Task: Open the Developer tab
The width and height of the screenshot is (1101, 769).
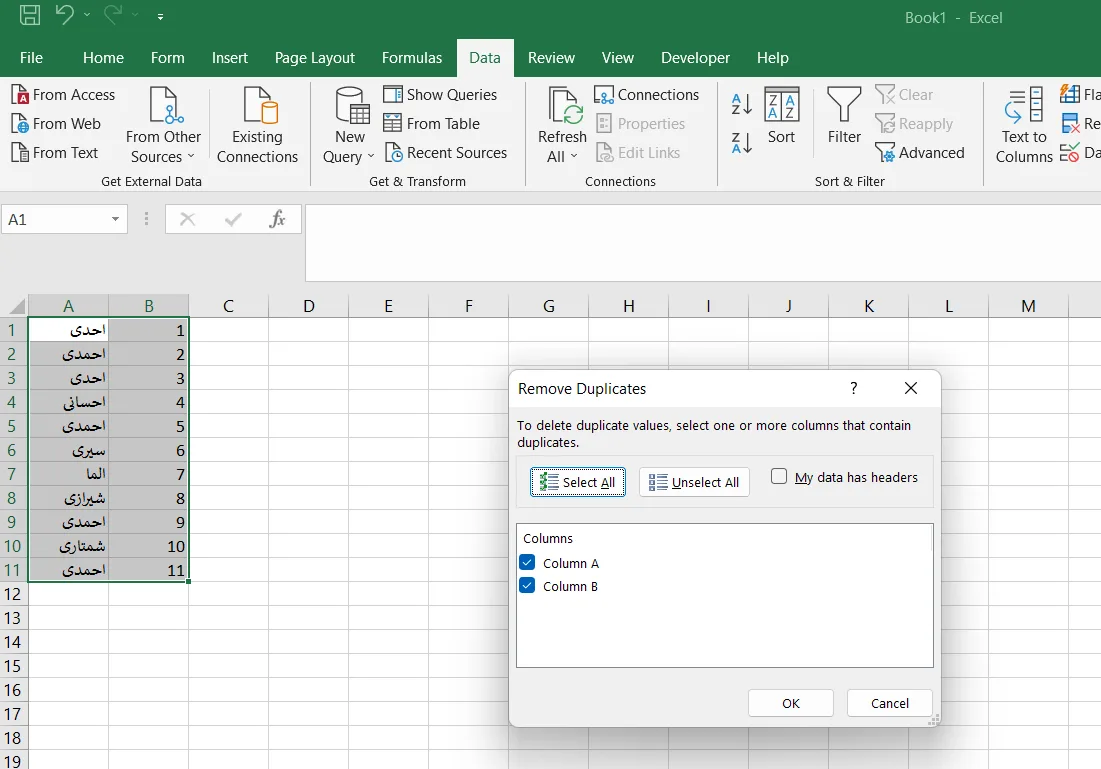Action: [695, 58]
